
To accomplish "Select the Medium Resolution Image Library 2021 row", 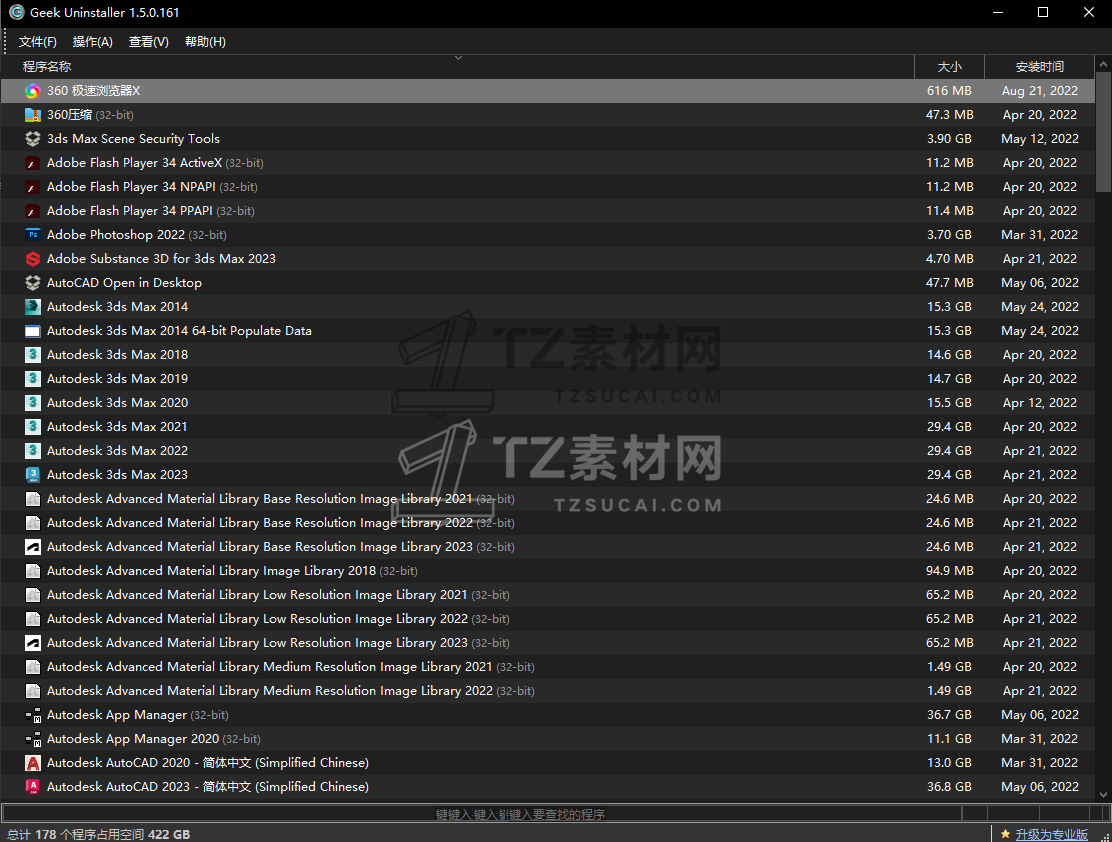I will [547, 667].
